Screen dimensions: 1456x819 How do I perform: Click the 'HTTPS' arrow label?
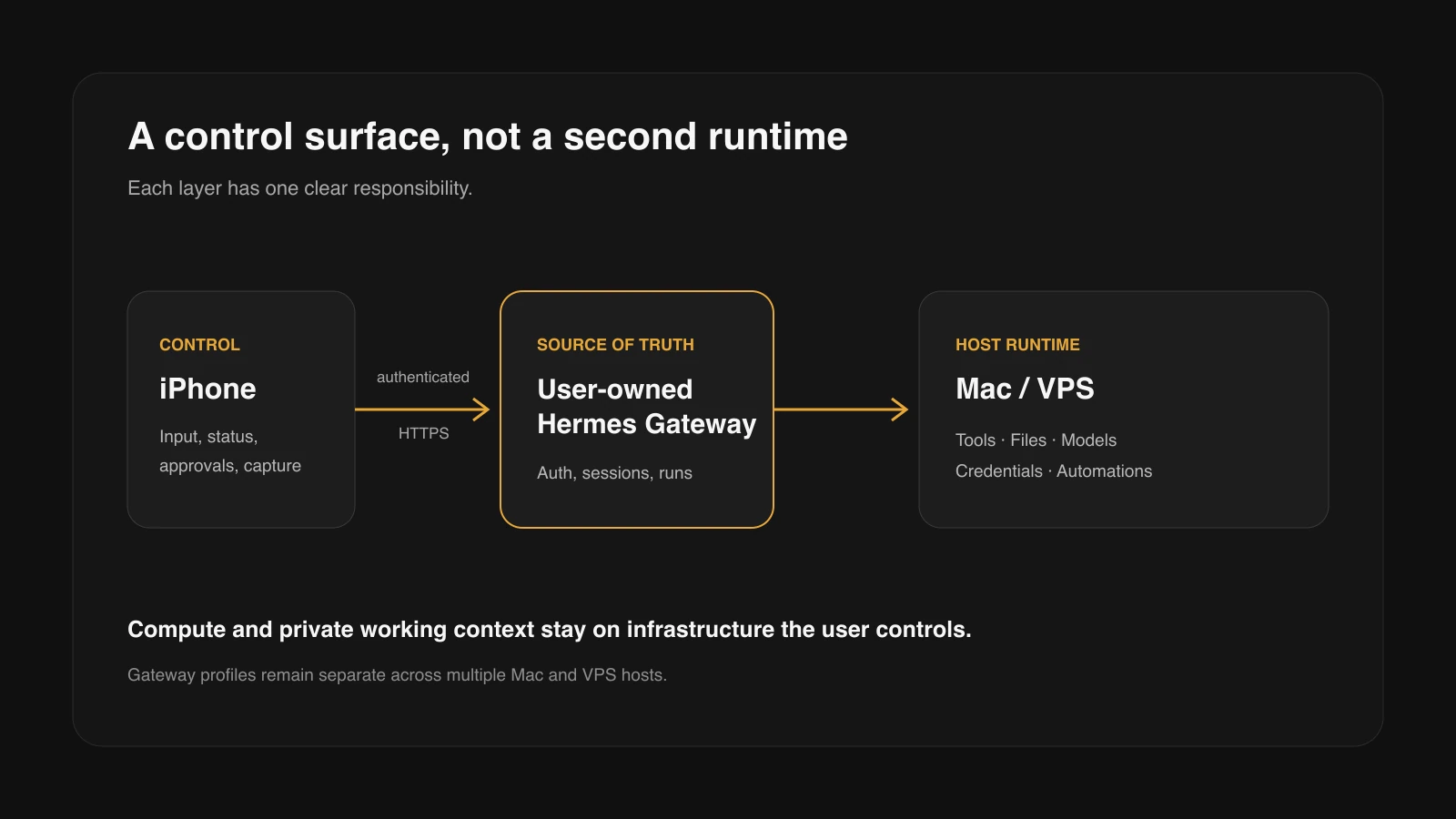tap(423, 433)
